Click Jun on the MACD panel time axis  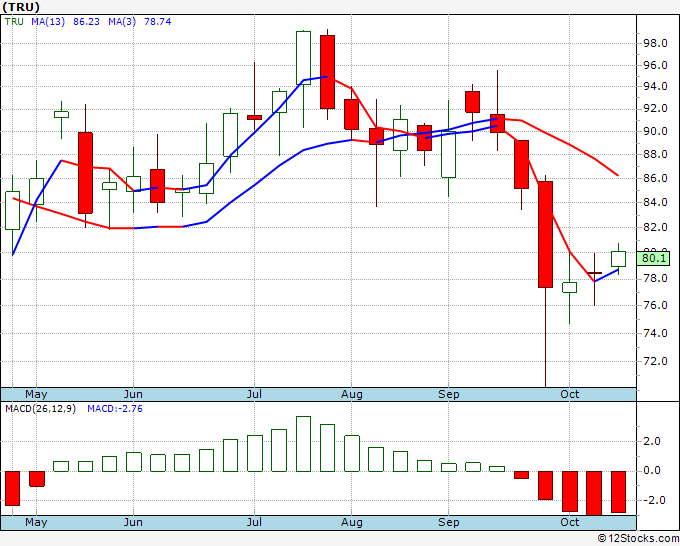[133, 522]
